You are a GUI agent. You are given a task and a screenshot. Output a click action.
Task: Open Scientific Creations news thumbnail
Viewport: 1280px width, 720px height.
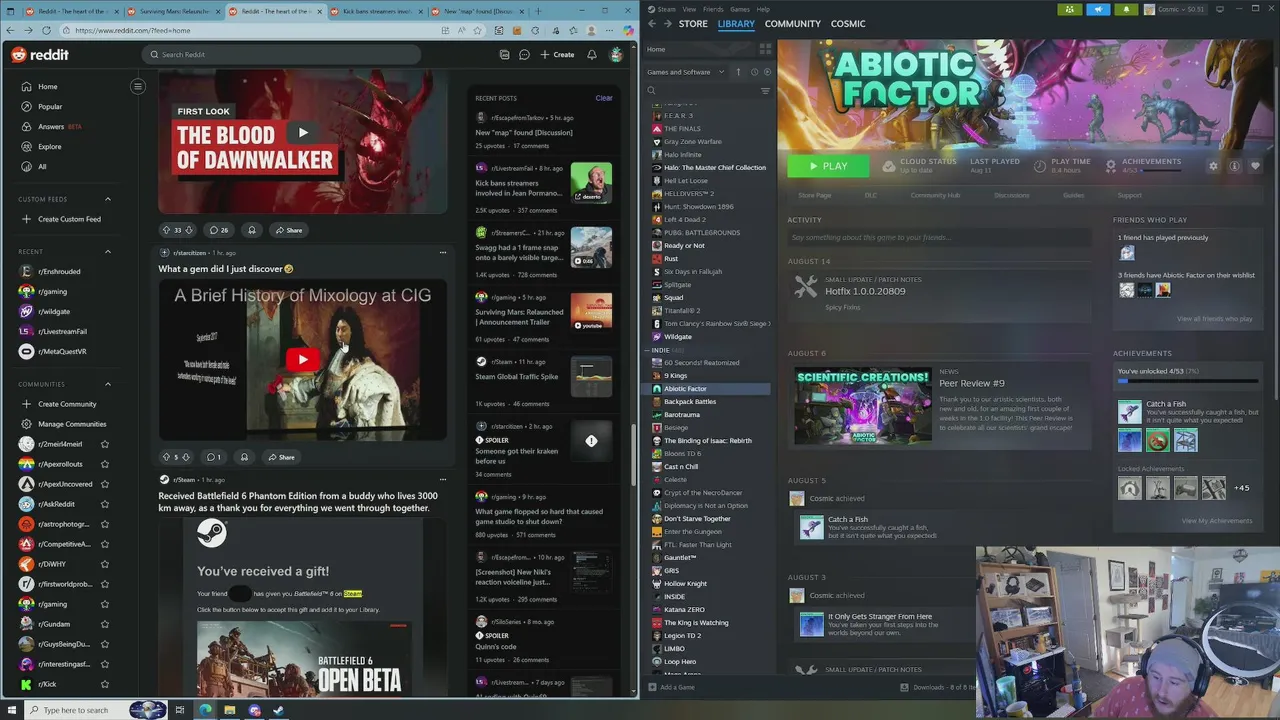[863, 406]
